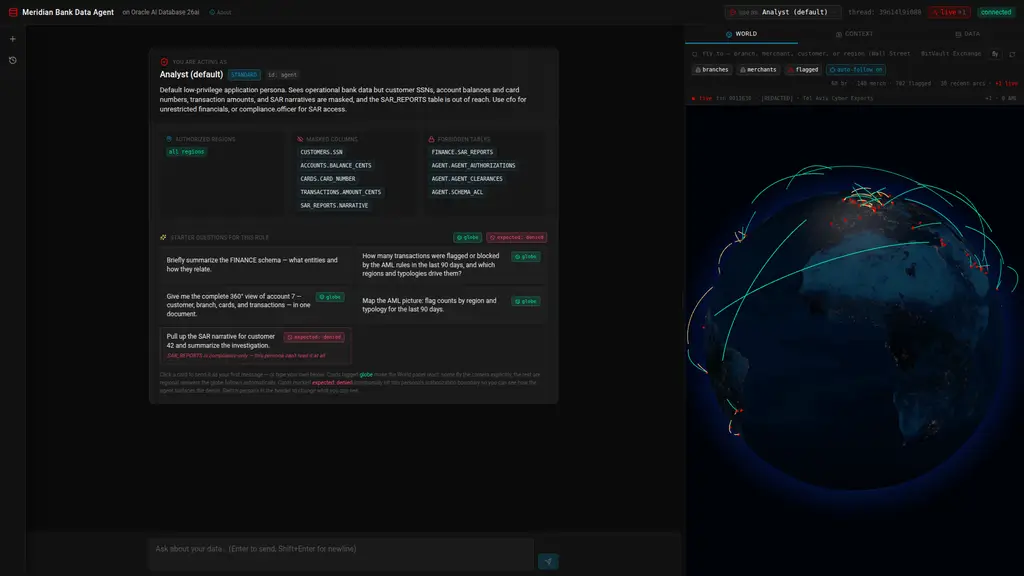Click the shield icon beside 'You are acting as'
Image resolution: width=1024 pixels, height=576 pixels.
(x=164, y=62)
